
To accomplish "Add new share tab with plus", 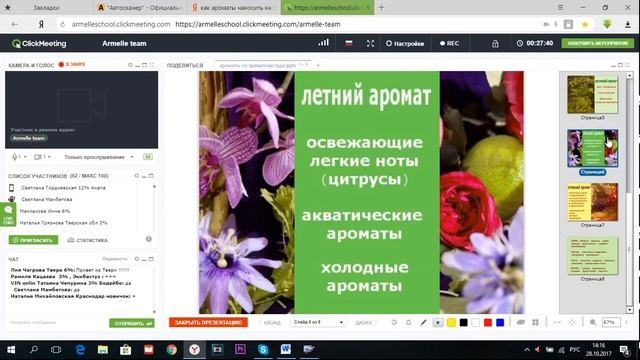I will (318, 65).
